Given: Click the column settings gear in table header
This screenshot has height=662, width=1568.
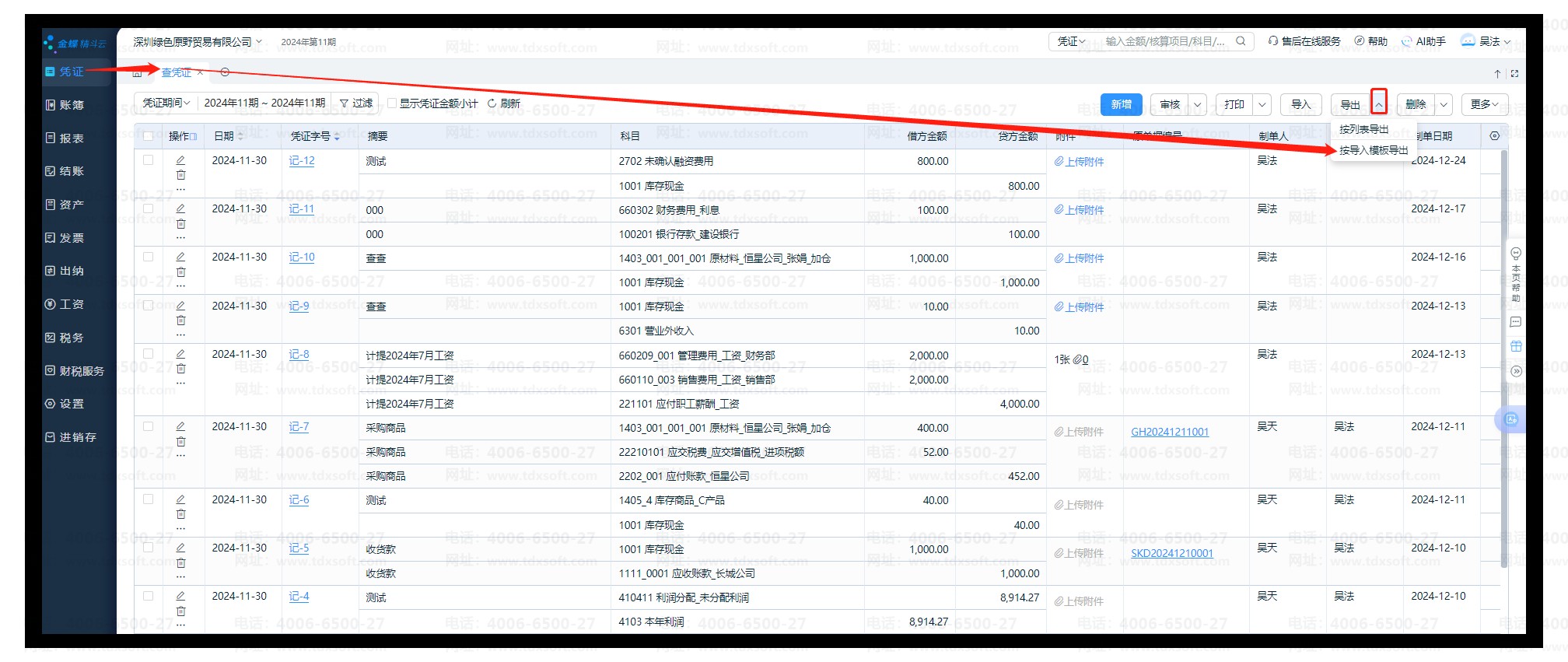Looking at the screenshot, I should point(1494,136).
